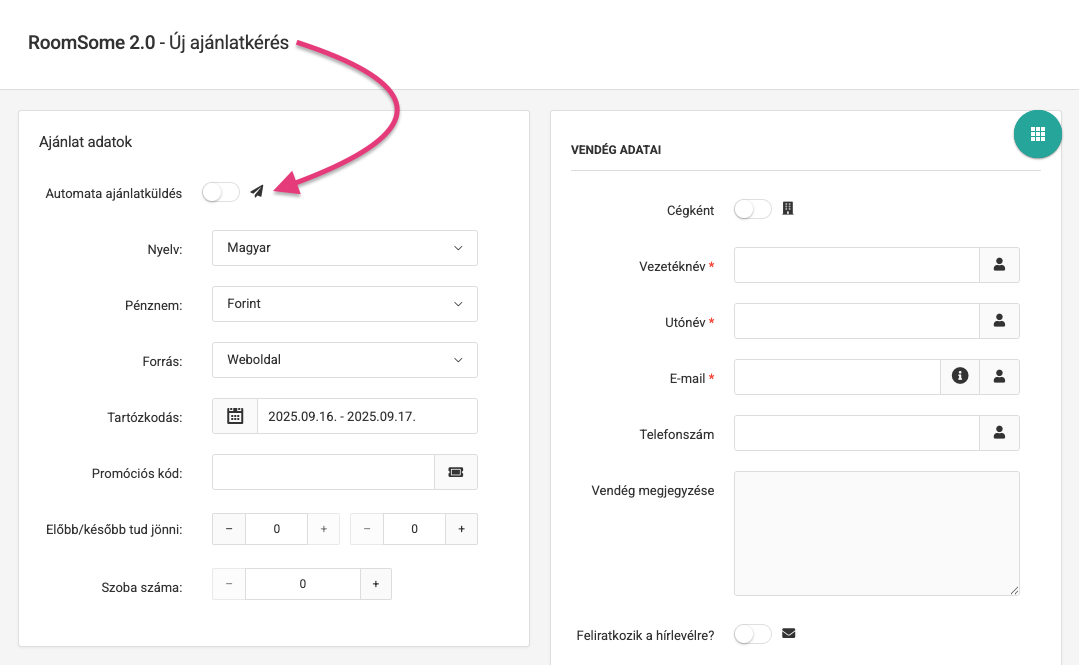Screen dimensions: 1079x665
Task: Expand the Pénznem dropdown showing Forint
Action: point(344,304)
